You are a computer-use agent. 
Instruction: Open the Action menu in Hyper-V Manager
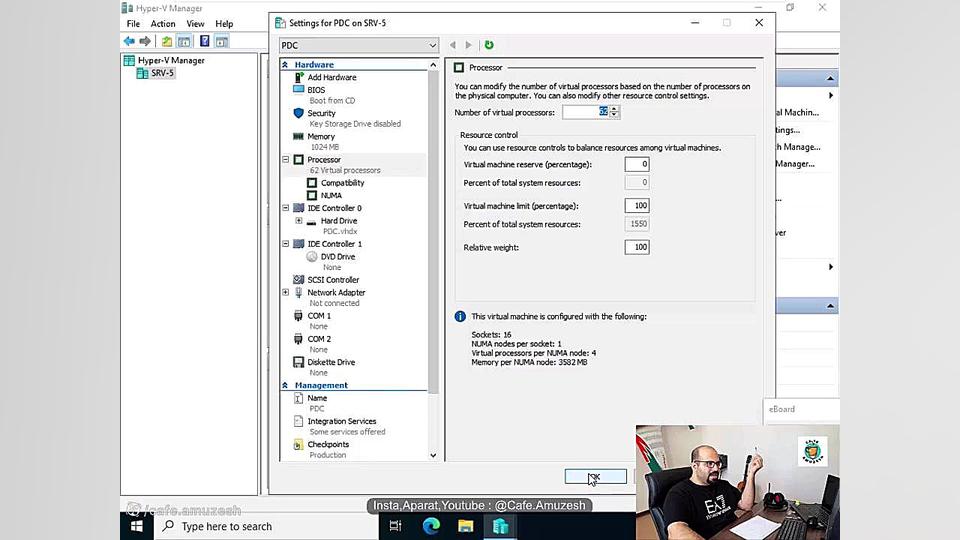(x=163, y=23)
